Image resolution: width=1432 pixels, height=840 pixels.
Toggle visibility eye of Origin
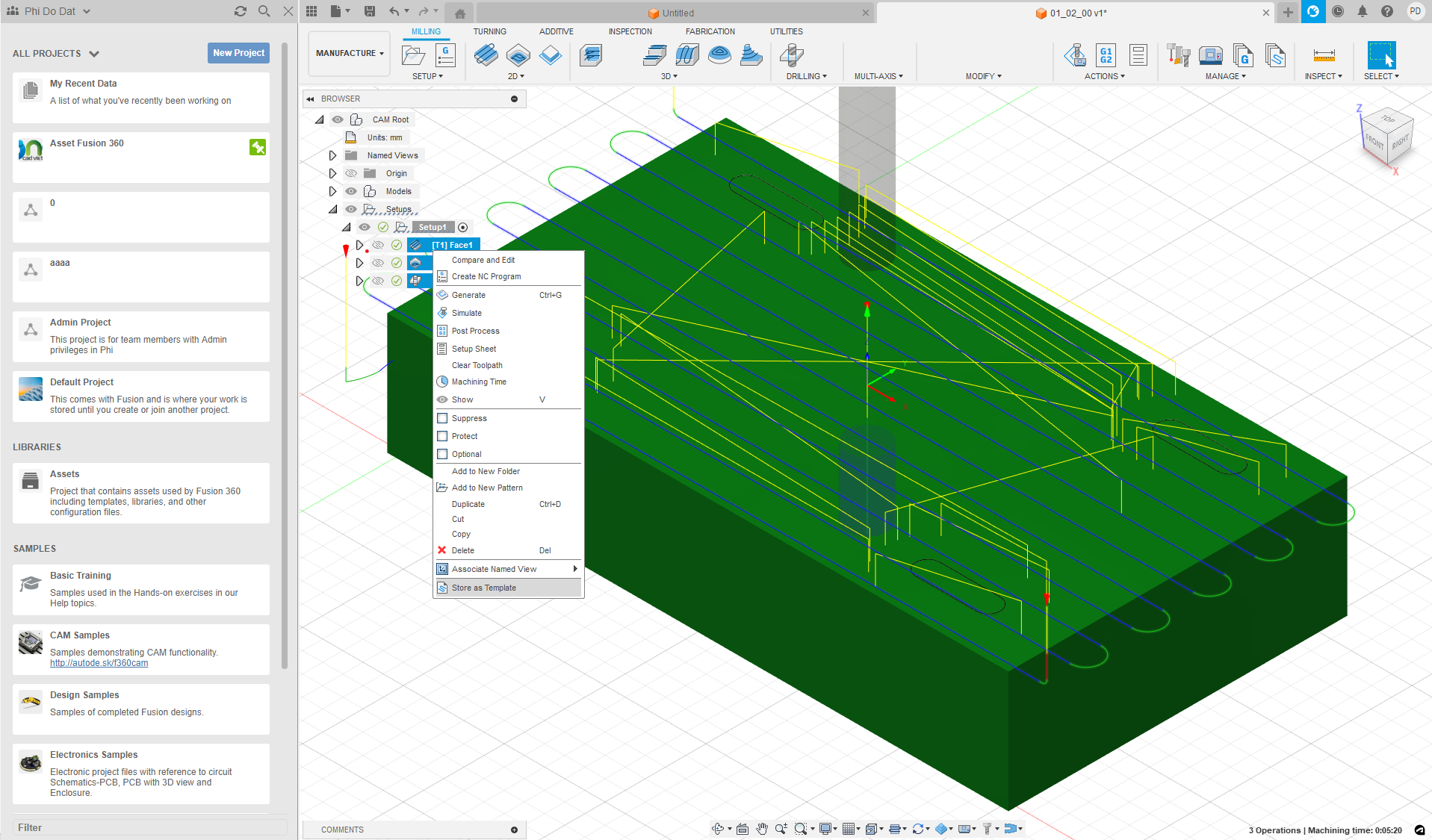(351, 173)
